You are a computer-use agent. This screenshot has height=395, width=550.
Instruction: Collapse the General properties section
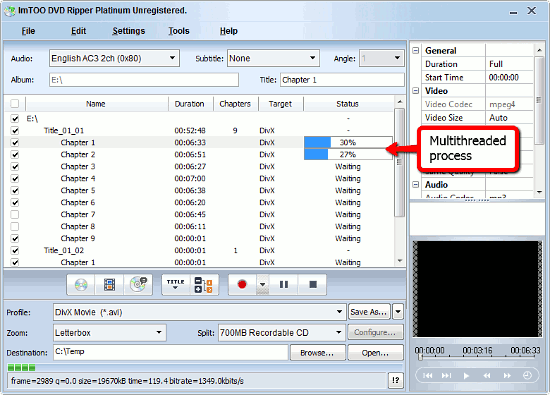pos(416,51)
